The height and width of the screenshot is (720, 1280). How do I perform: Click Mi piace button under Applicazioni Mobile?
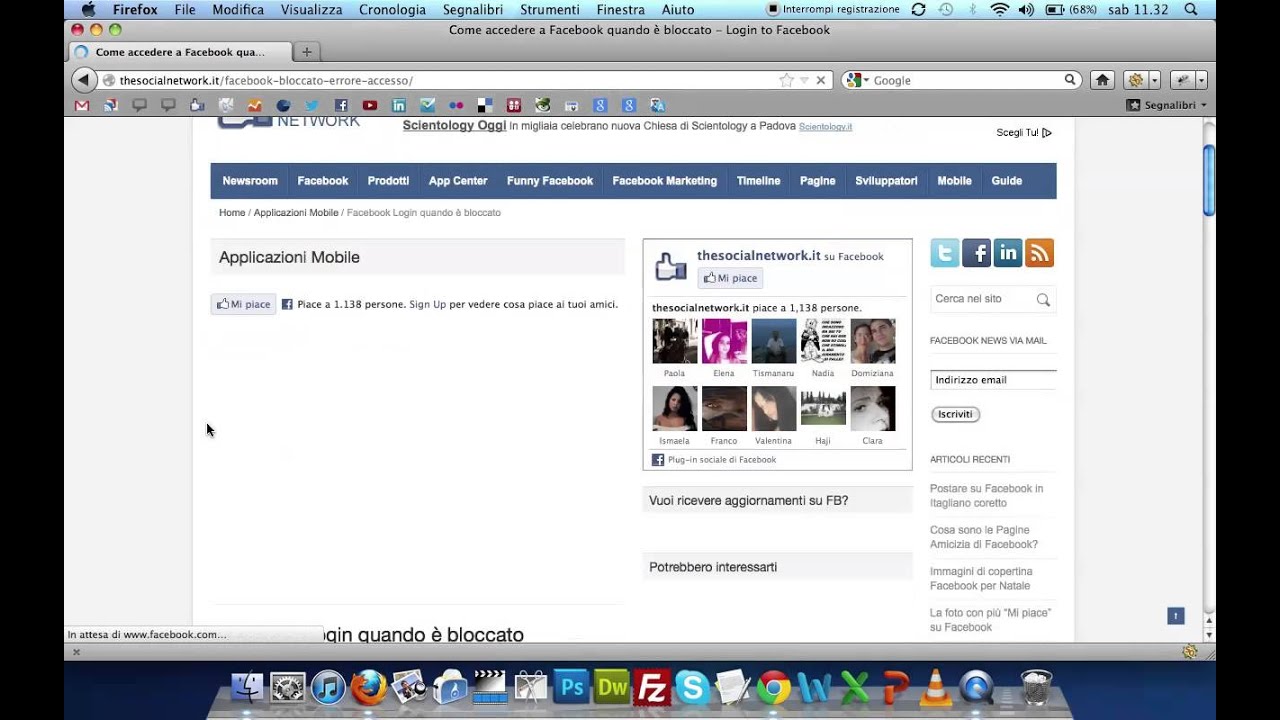(243, 304)
